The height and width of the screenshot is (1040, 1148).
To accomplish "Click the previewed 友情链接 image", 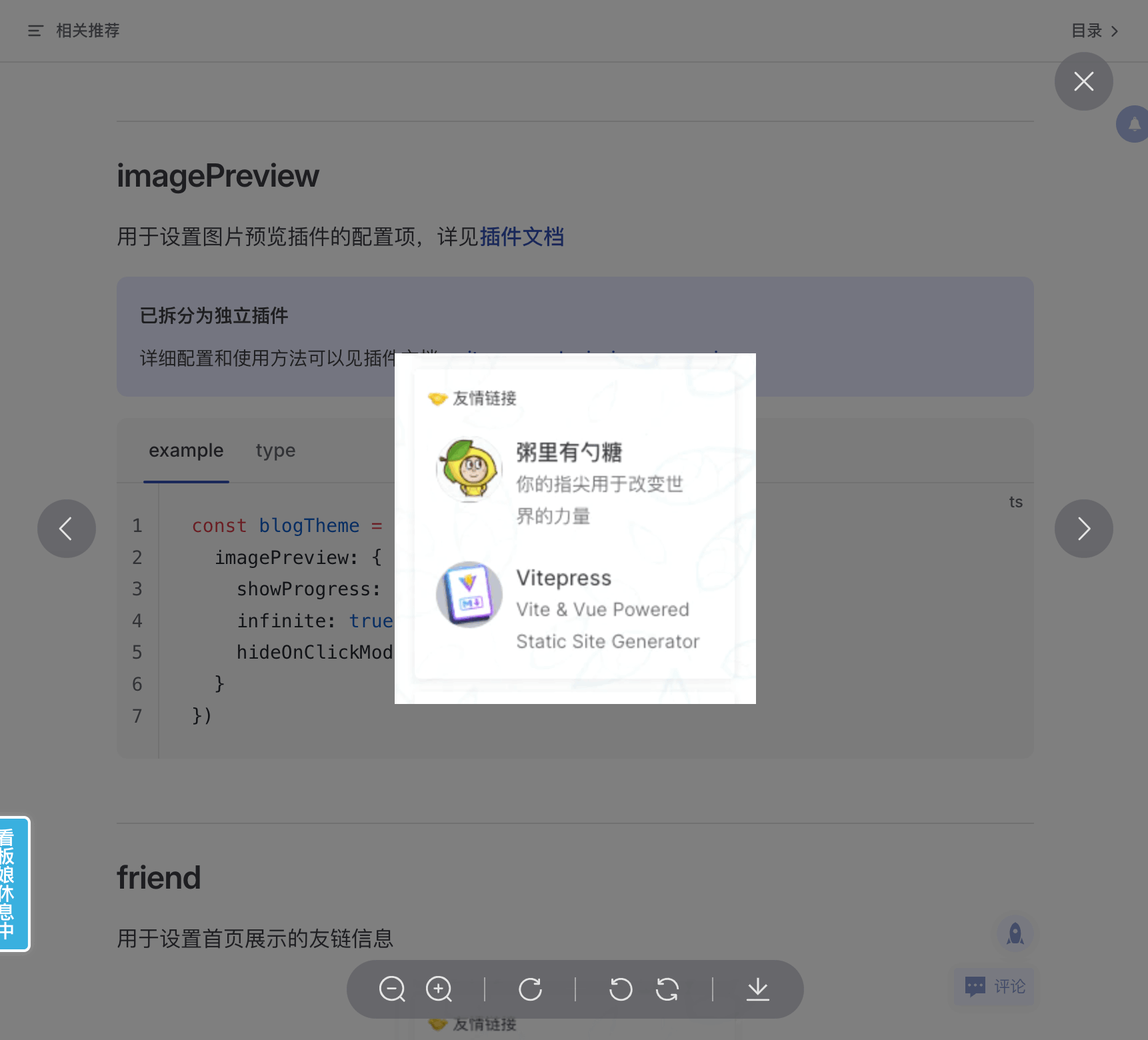I will pos(575,528).
